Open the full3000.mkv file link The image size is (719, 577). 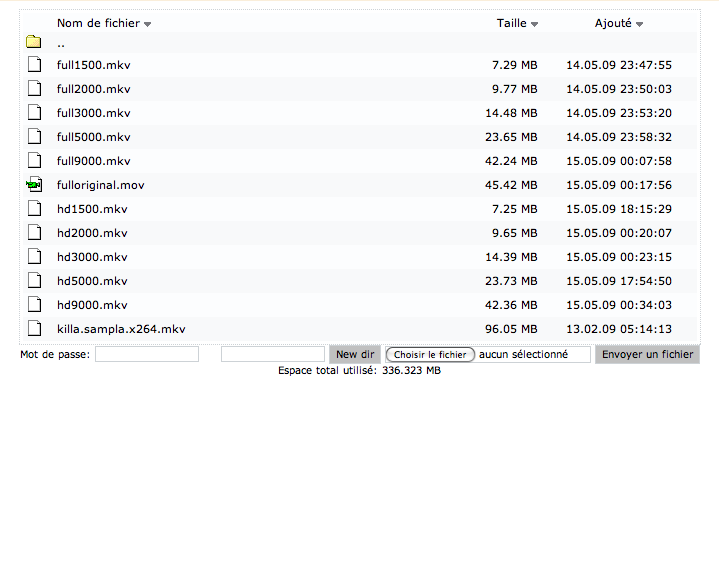point(94,113)
